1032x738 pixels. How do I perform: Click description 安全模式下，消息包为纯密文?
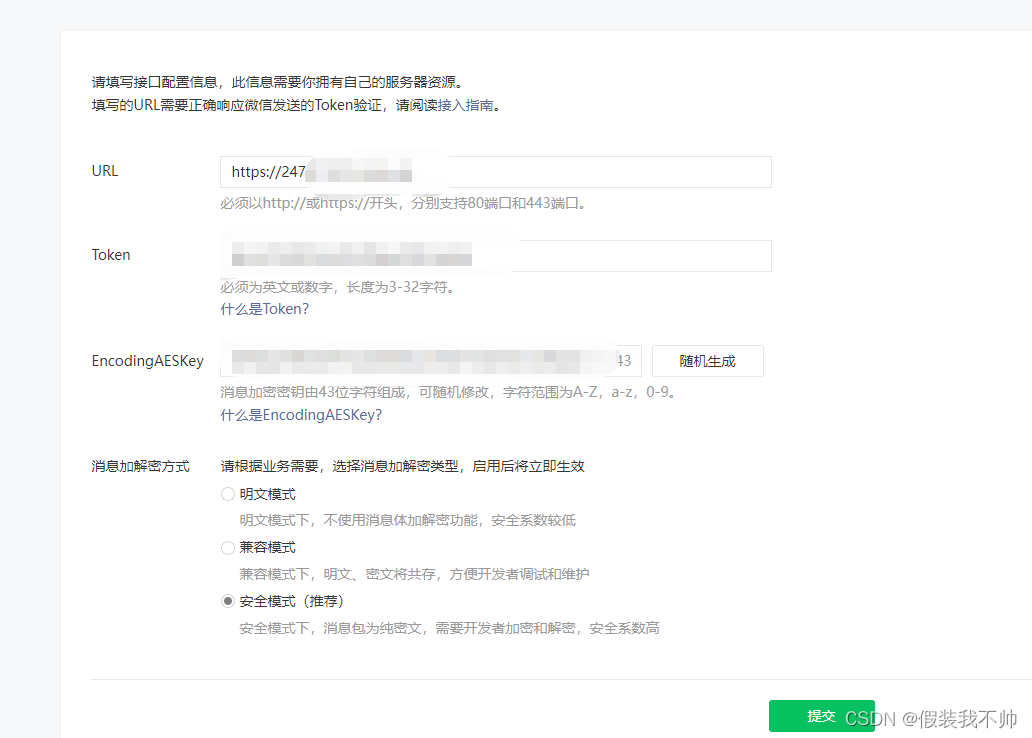450,628
